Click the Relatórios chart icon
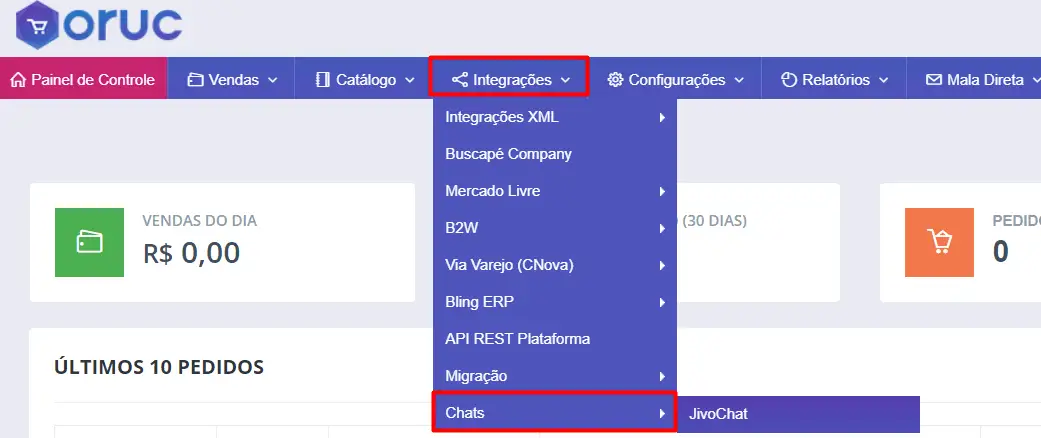The height and width of the screenshot is (438, 1041). click(x=788, y=80)
